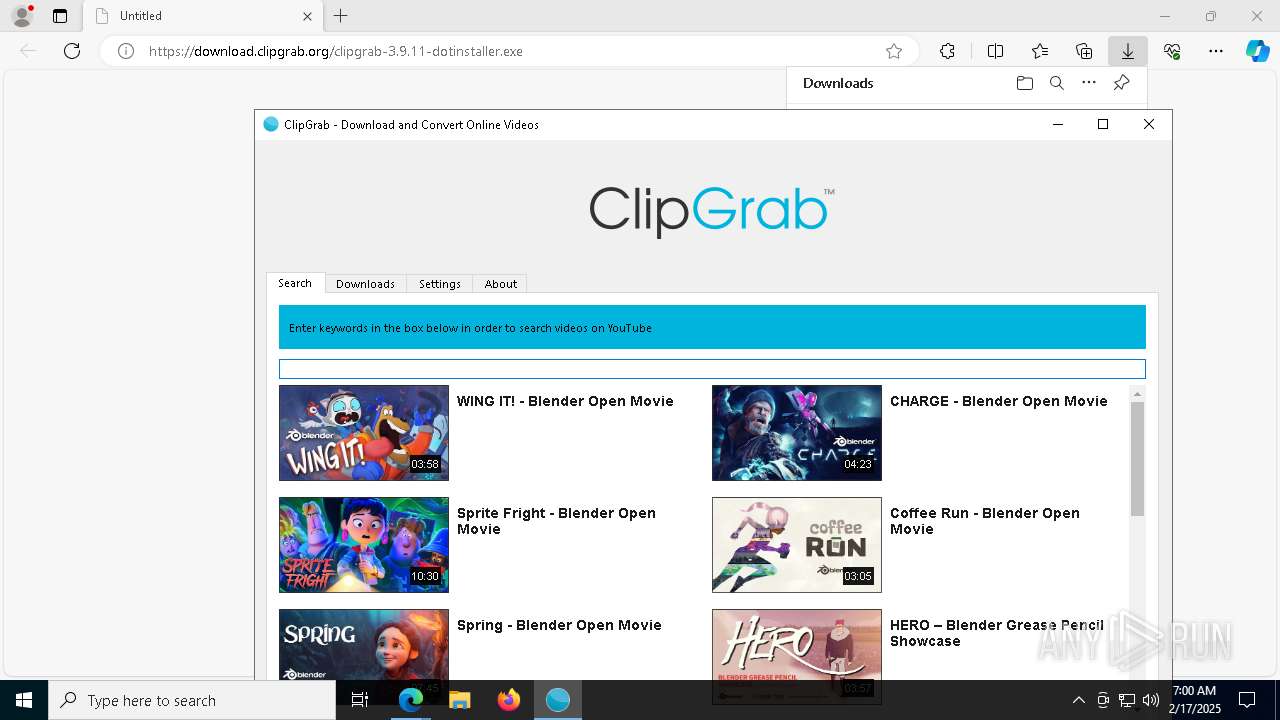Select WING IT! video thumbnail

[x=364, y=433]
